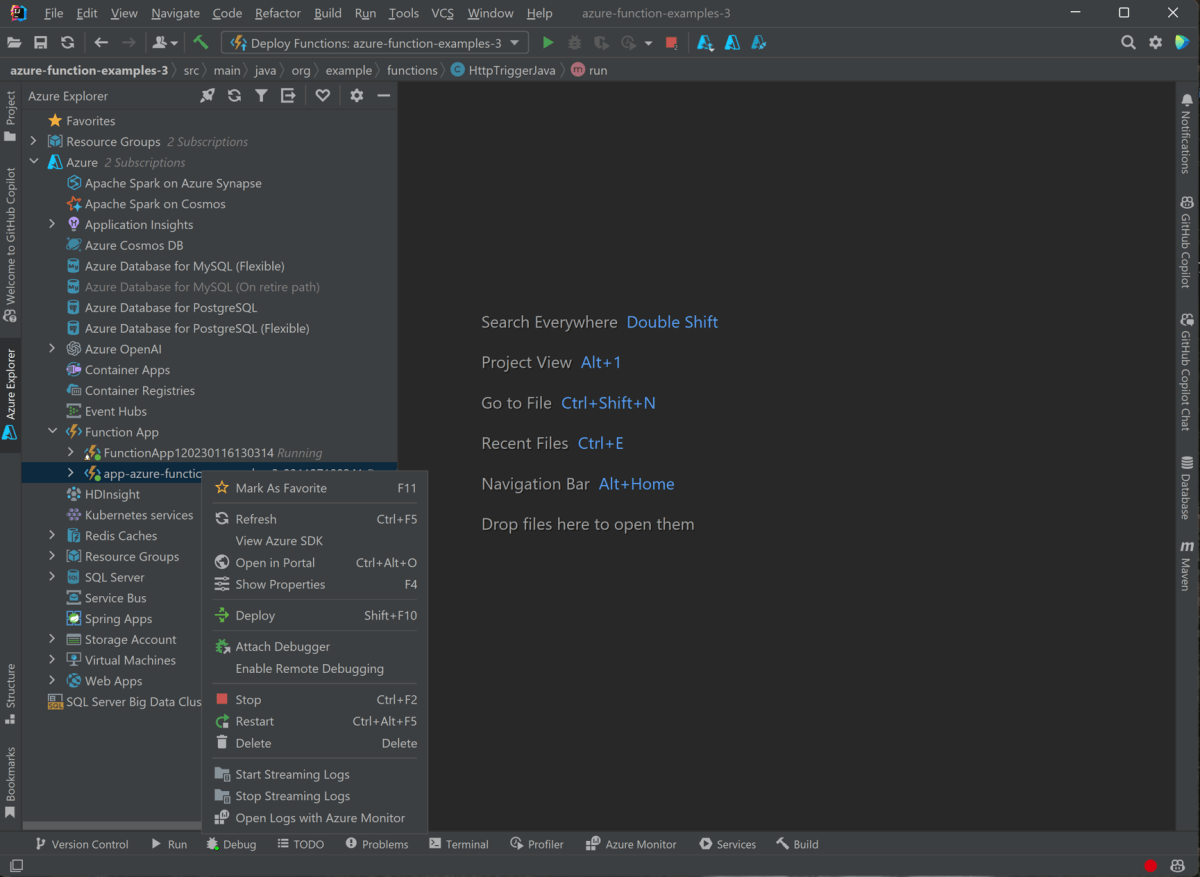Open the Terminal tool window
This screenshot has height=877, width=1200.
point(458,843)
